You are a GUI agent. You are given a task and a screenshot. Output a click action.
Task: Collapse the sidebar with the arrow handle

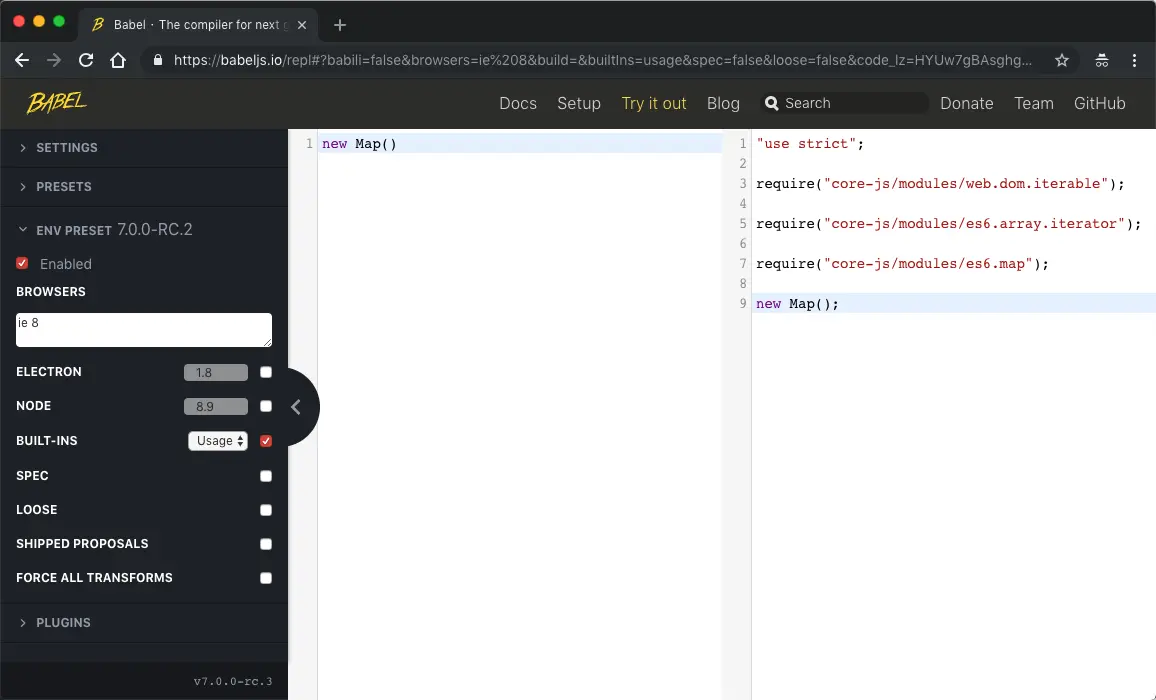tap(296, 406)
